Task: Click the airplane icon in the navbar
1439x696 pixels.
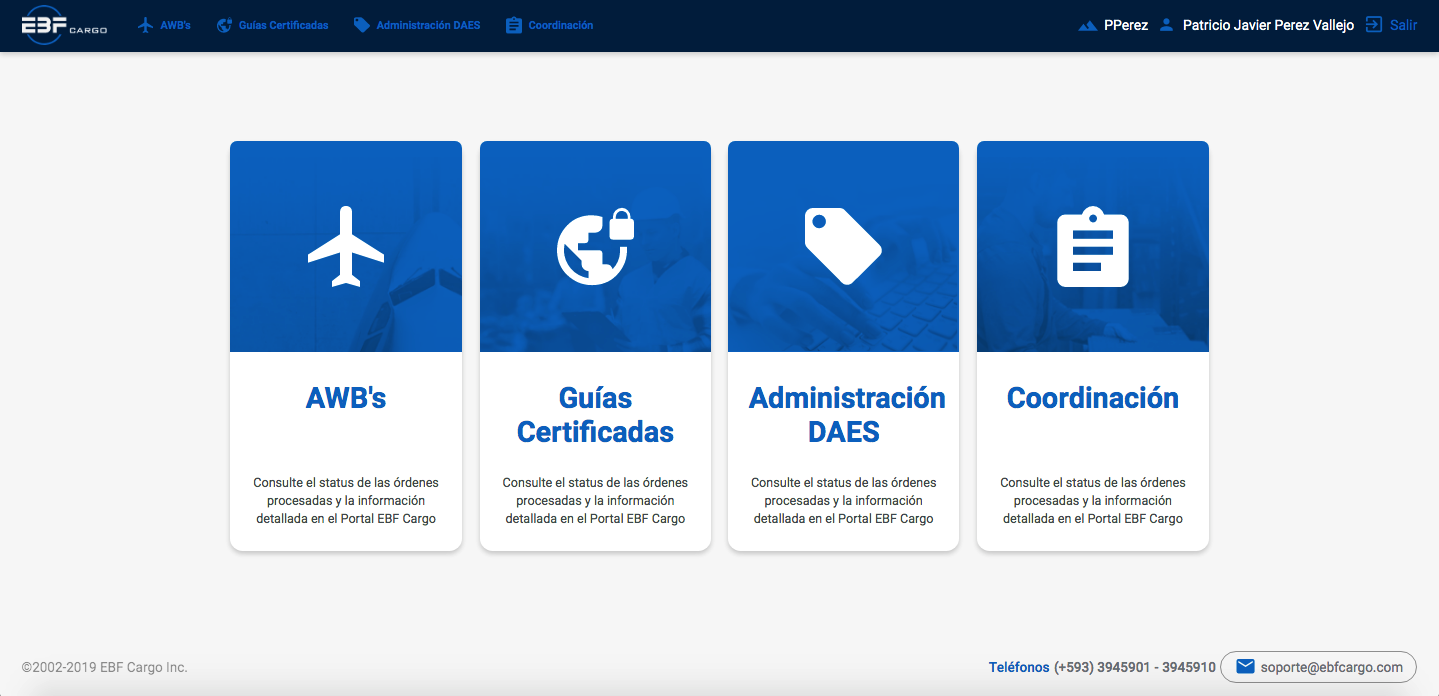Action: (146, 25)
